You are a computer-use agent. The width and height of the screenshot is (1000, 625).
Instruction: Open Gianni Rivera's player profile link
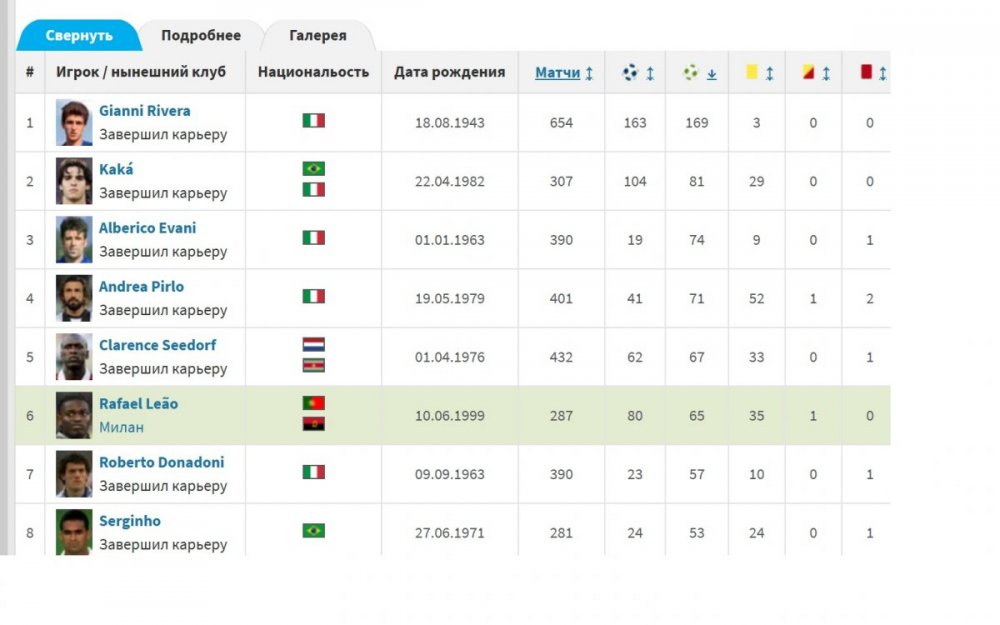(144, 111)
